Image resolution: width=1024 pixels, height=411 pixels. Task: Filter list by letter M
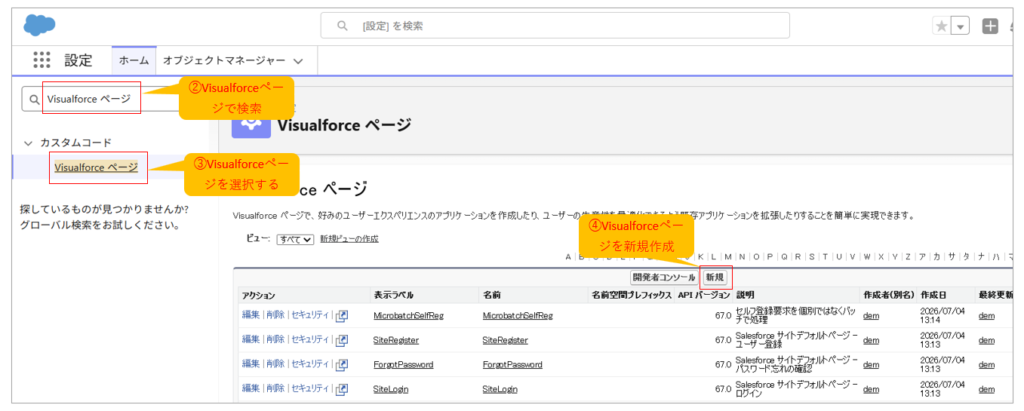point(728,257)
